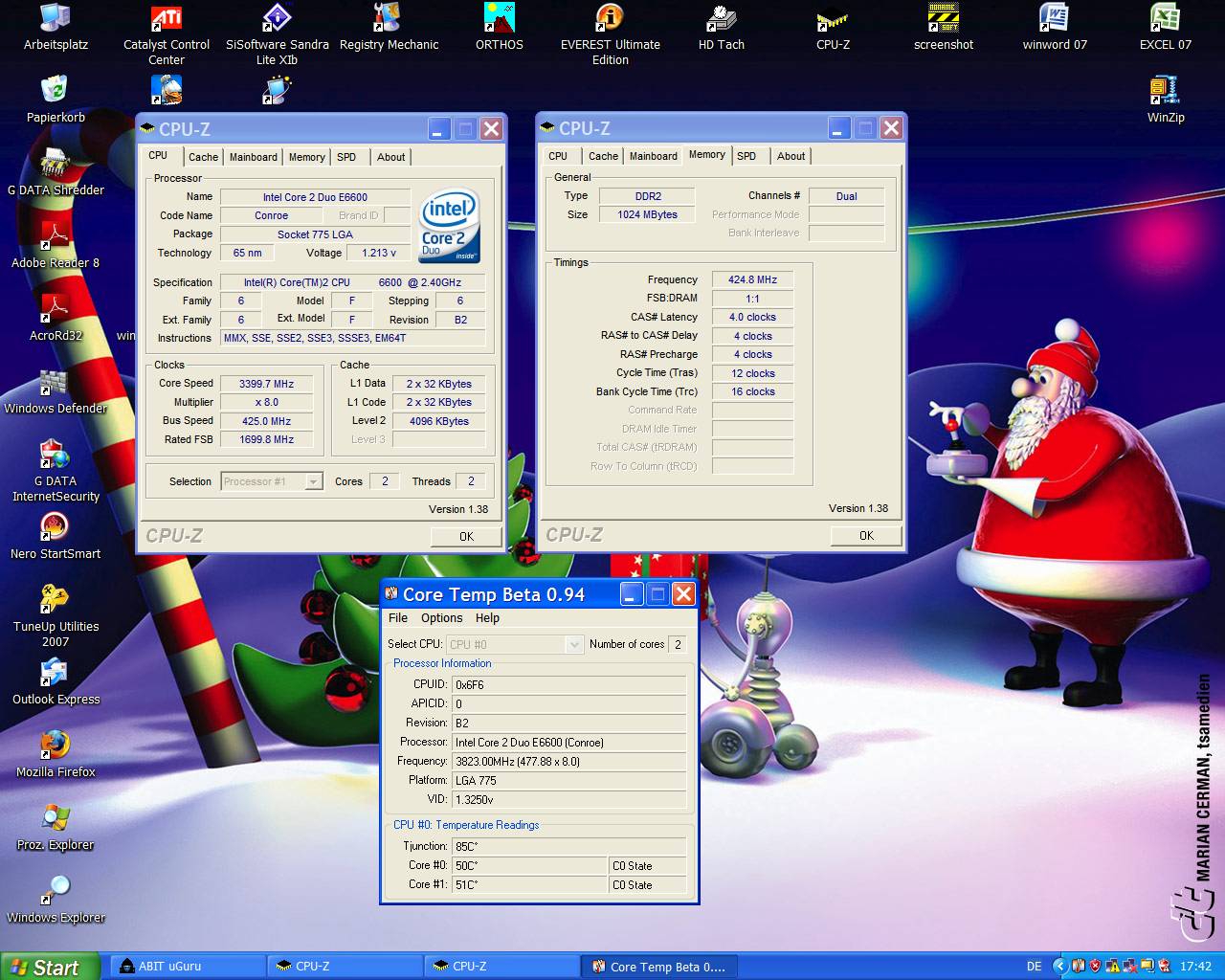Click the Core Temp title bar icon
This screenshot has width=1225, height=980.
coord(391,594)
